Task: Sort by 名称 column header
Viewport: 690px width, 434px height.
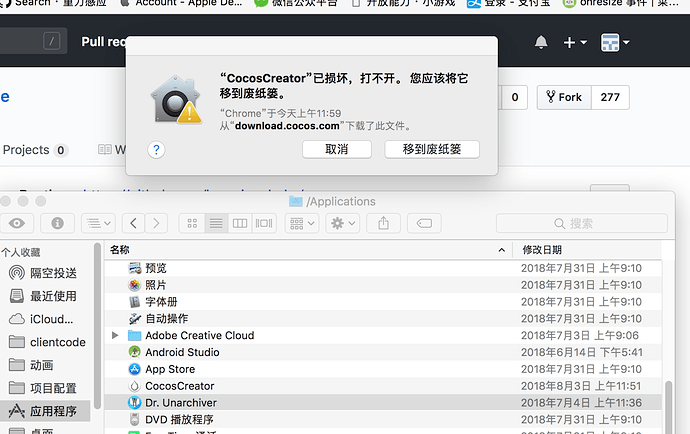Action: (x=308, y=250)
